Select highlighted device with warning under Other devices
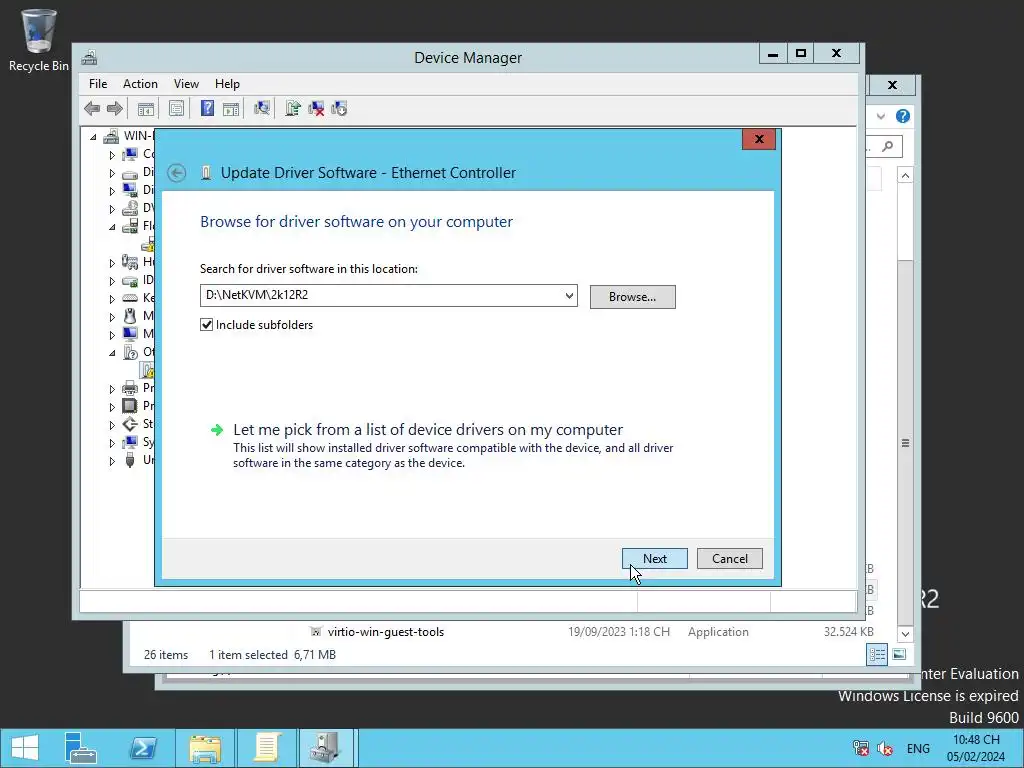 (x=148, y=370)
